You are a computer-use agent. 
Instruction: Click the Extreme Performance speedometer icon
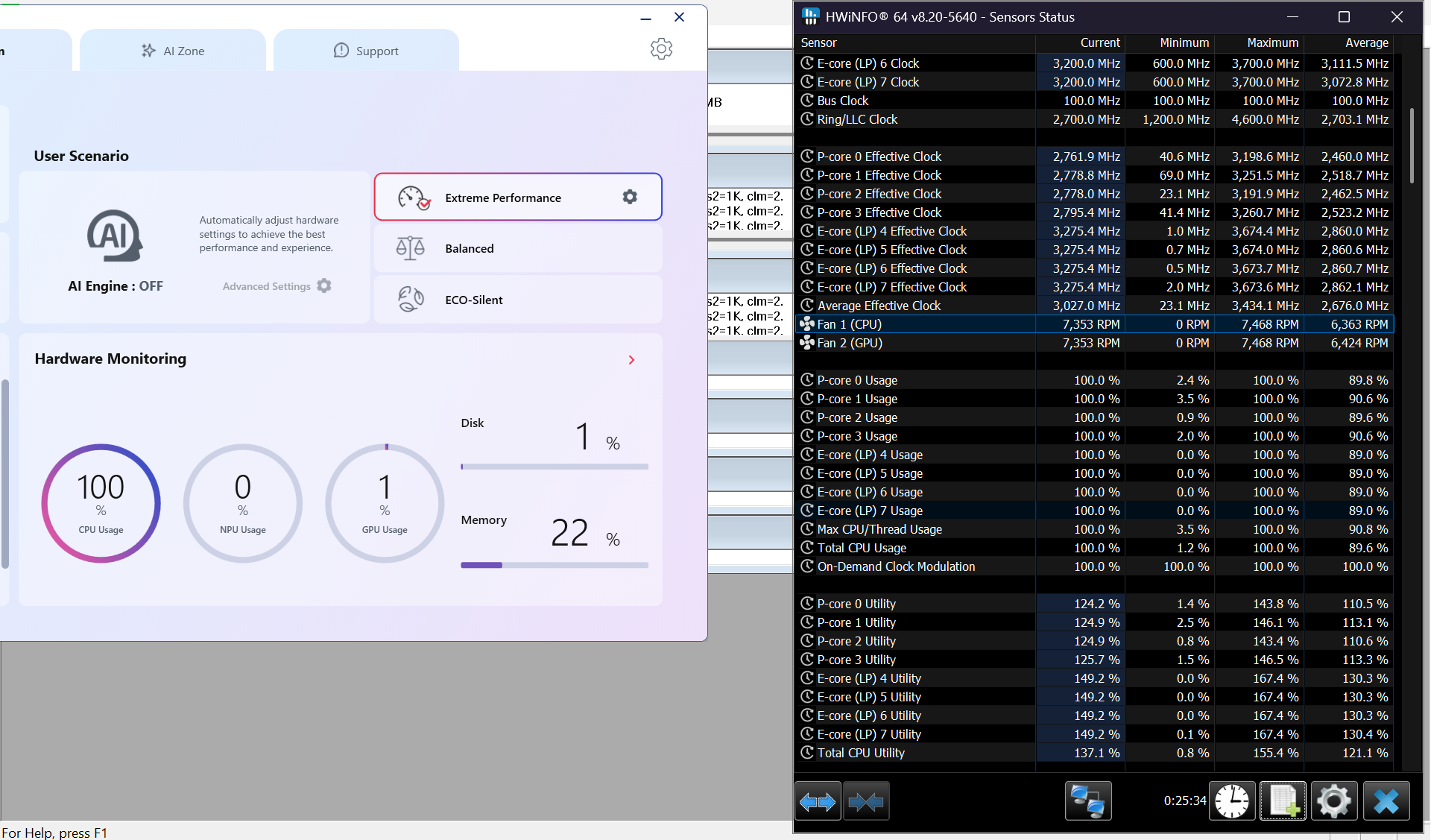click(414, 198)
